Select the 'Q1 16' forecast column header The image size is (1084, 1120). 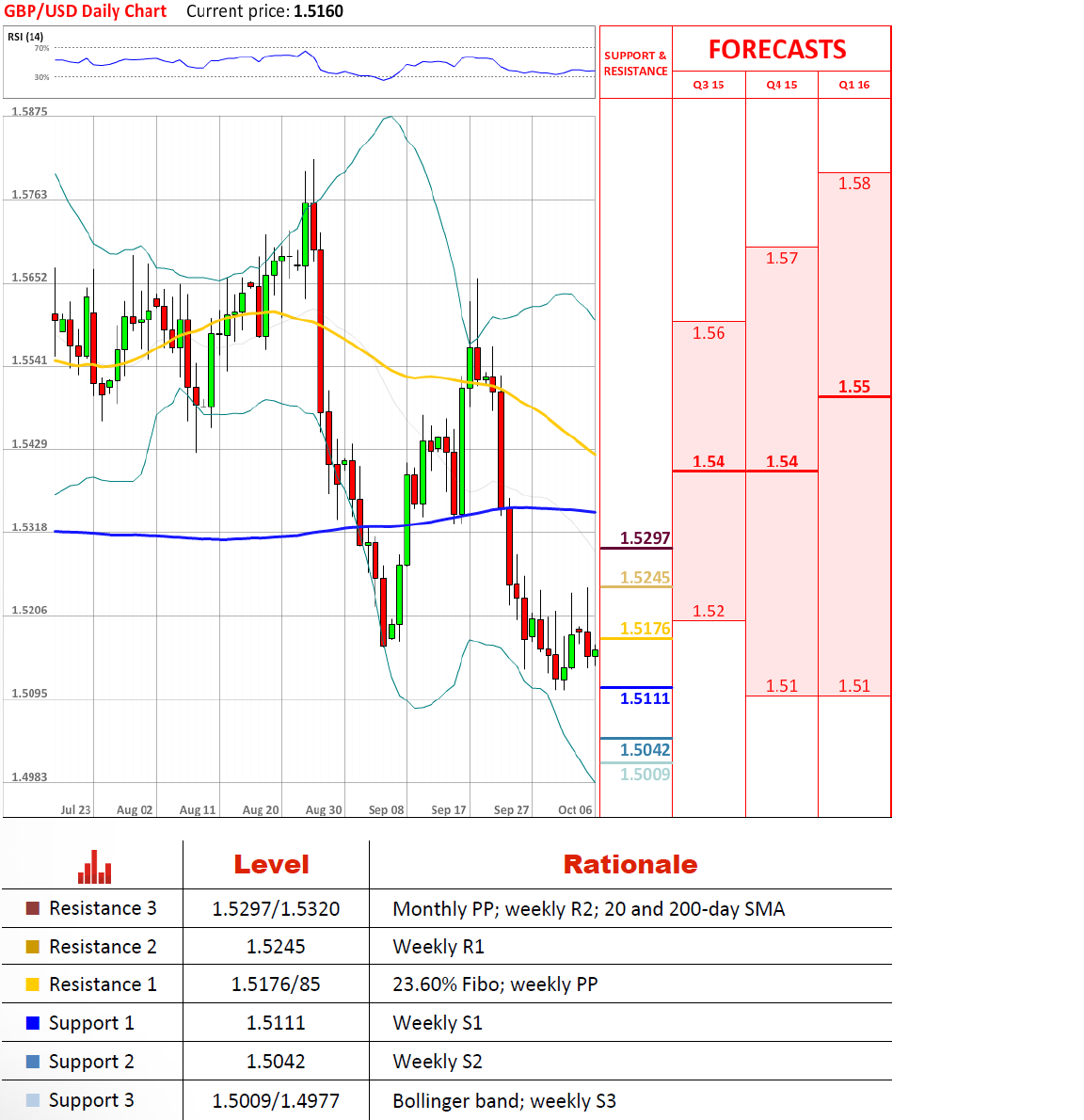[854, 85]
